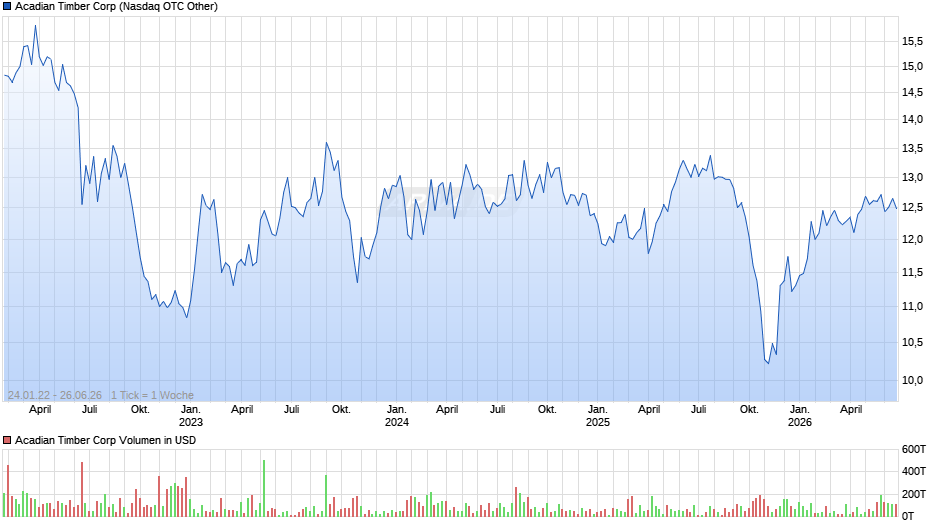This screenshot has height=526, width=940.
Task: Click the 'Acadian Timber Corp Volumen in USD' label
Action: coord(106,440)
